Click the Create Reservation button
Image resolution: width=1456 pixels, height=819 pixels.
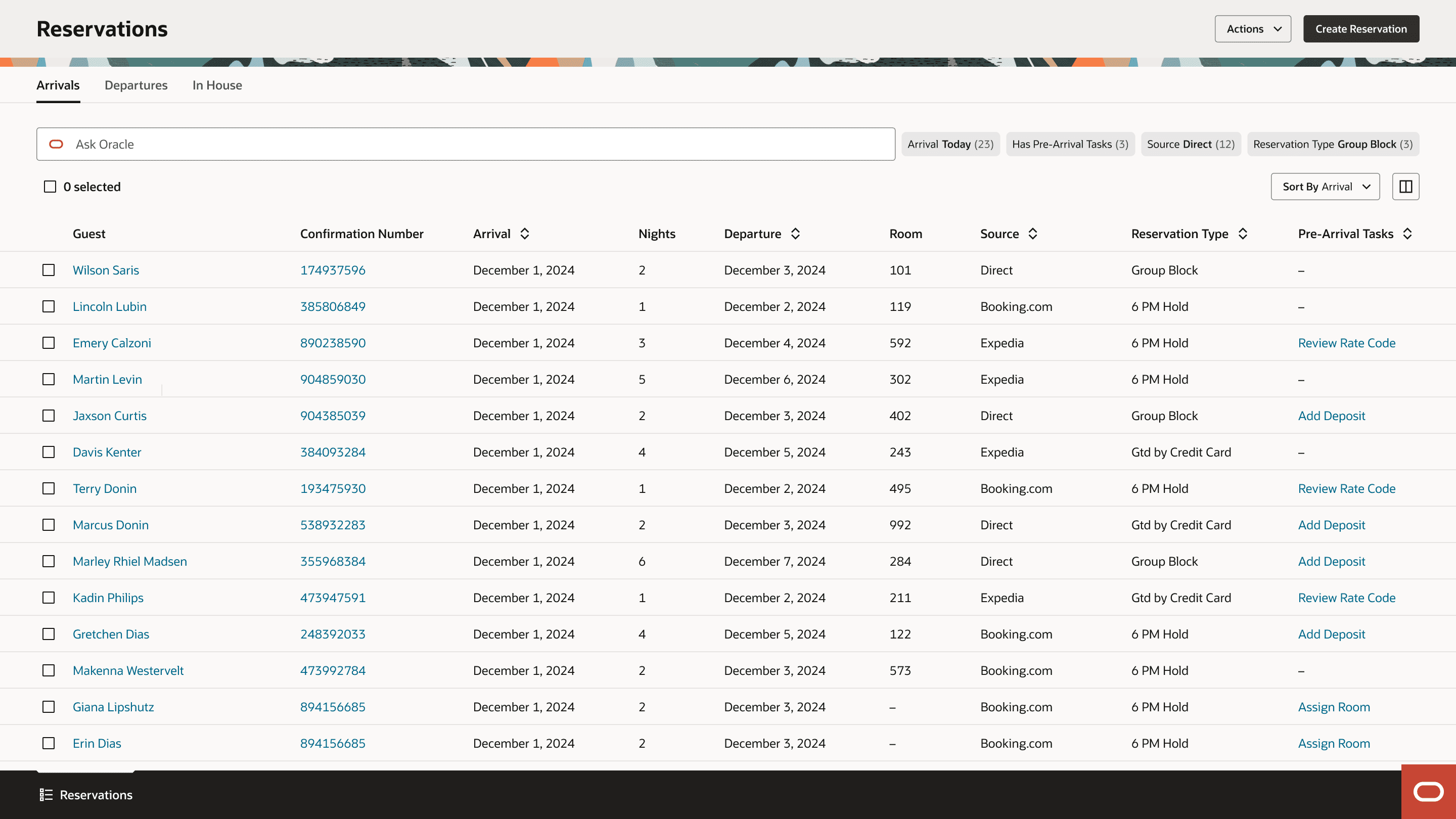point(1361,29)
